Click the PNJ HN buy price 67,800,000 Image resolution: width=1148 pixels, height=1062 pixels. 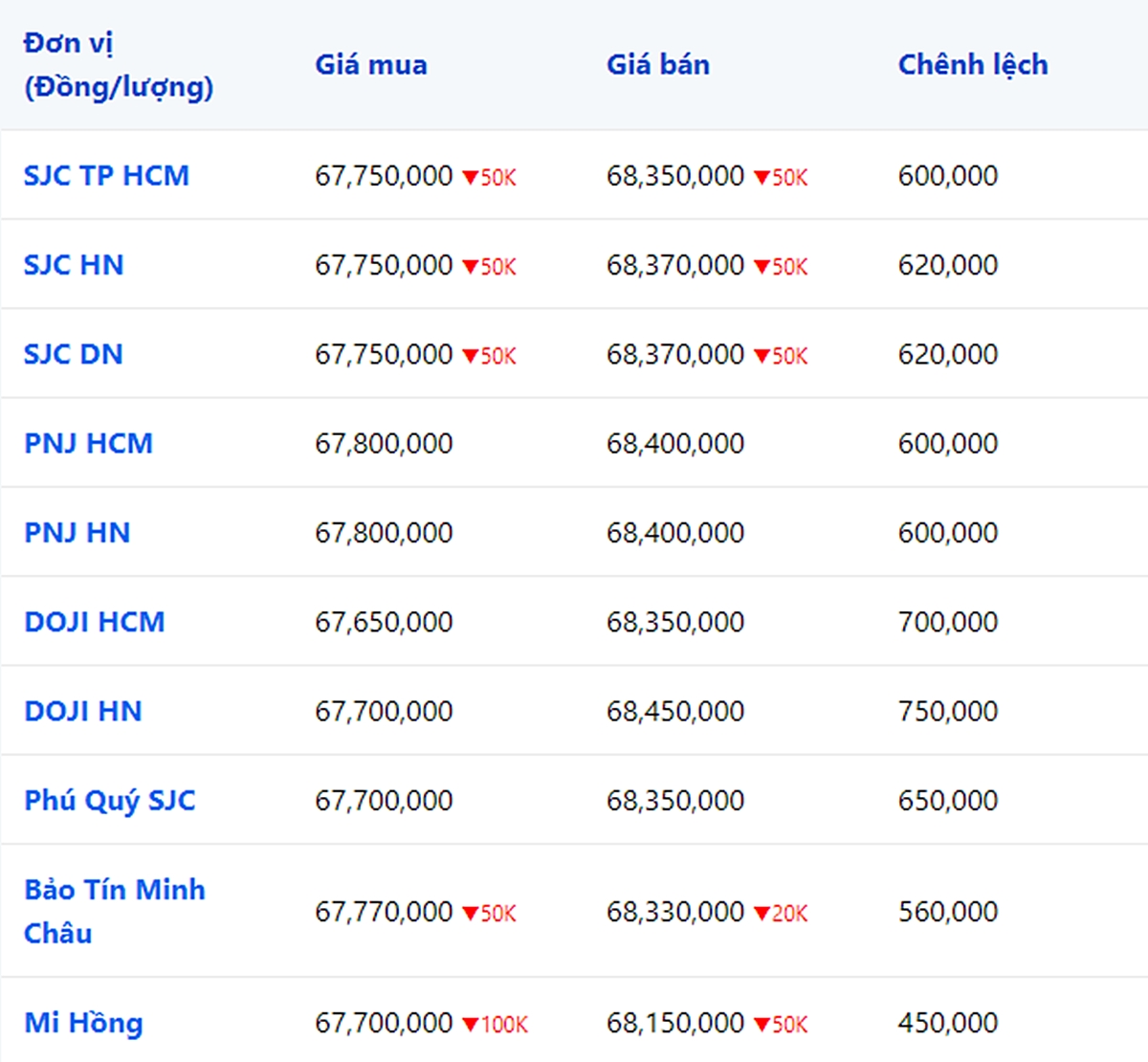pyautogui.click(x=384, y=533)
